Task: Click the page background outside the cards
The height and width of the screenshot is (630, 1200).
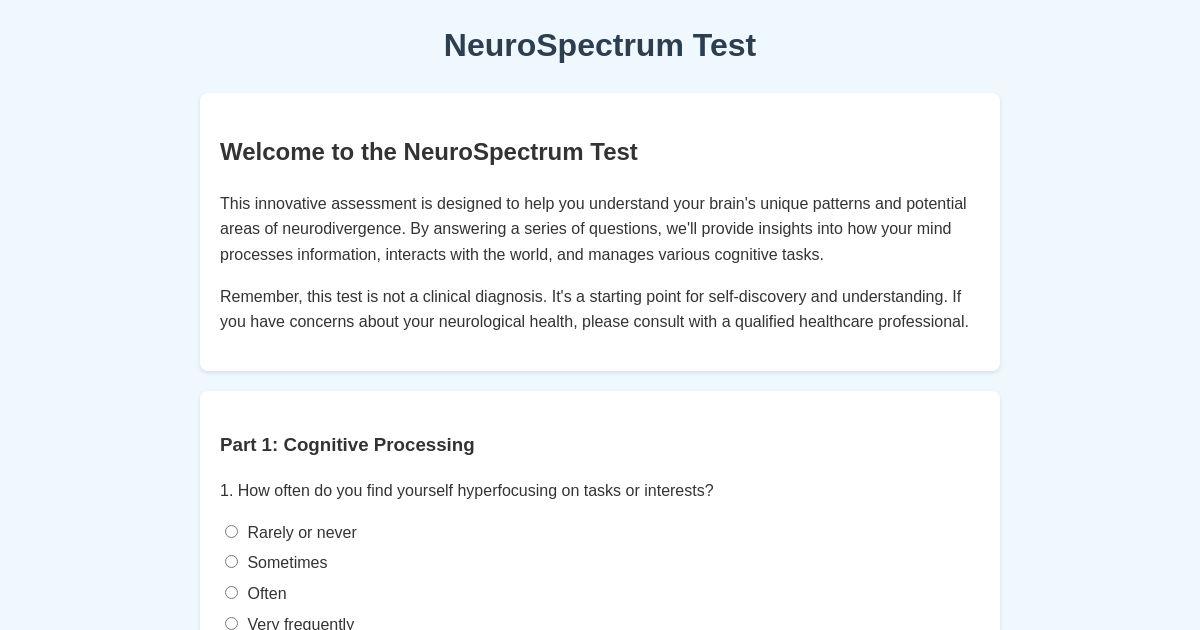Action: [100, 400]
